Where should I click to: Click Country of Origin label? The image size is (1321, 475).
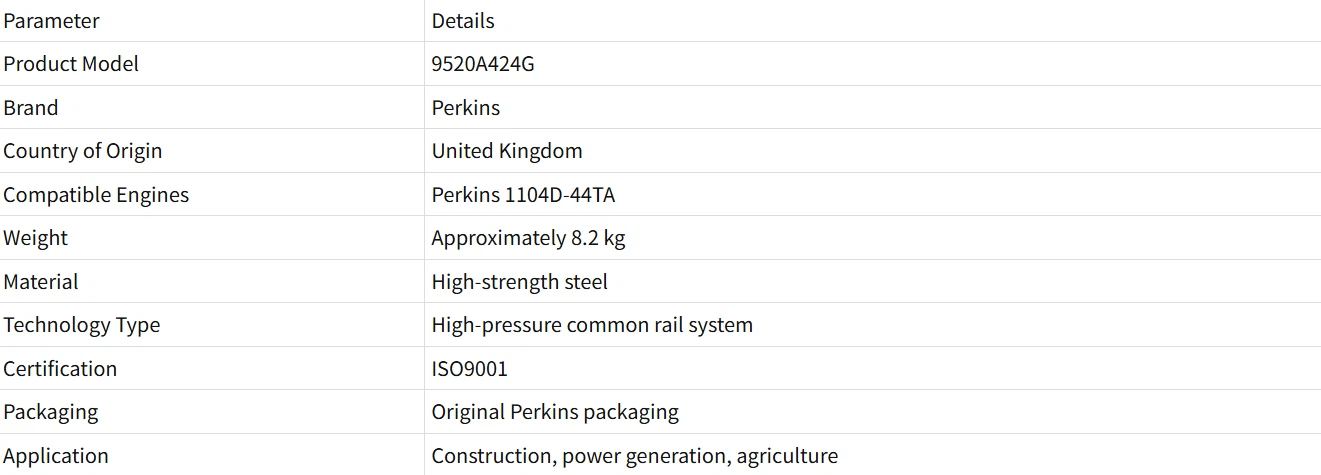[83, 151]
